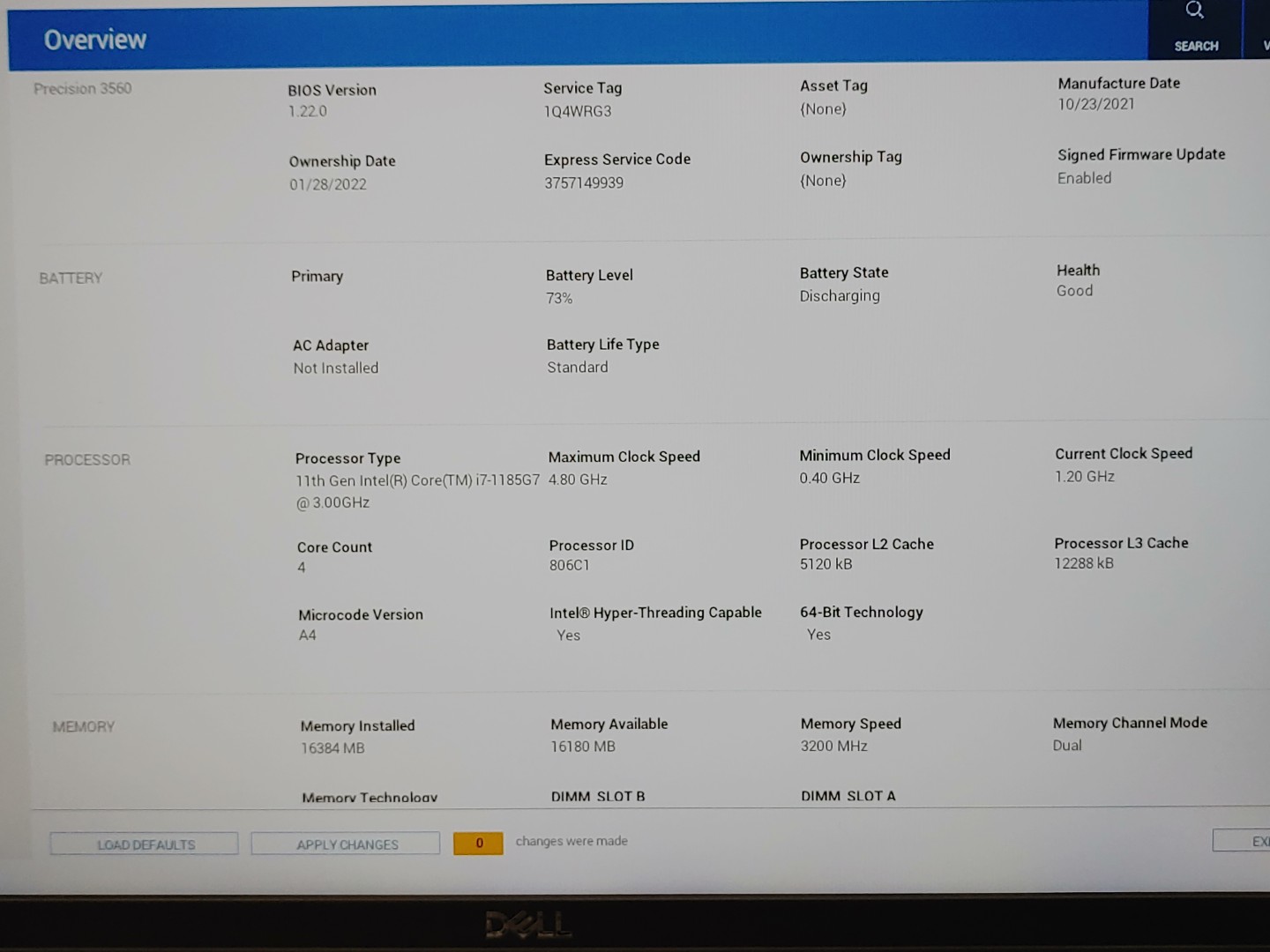Select the MEMORY section label
This screenshot has width=1270, height=952.
click(83, 727)
